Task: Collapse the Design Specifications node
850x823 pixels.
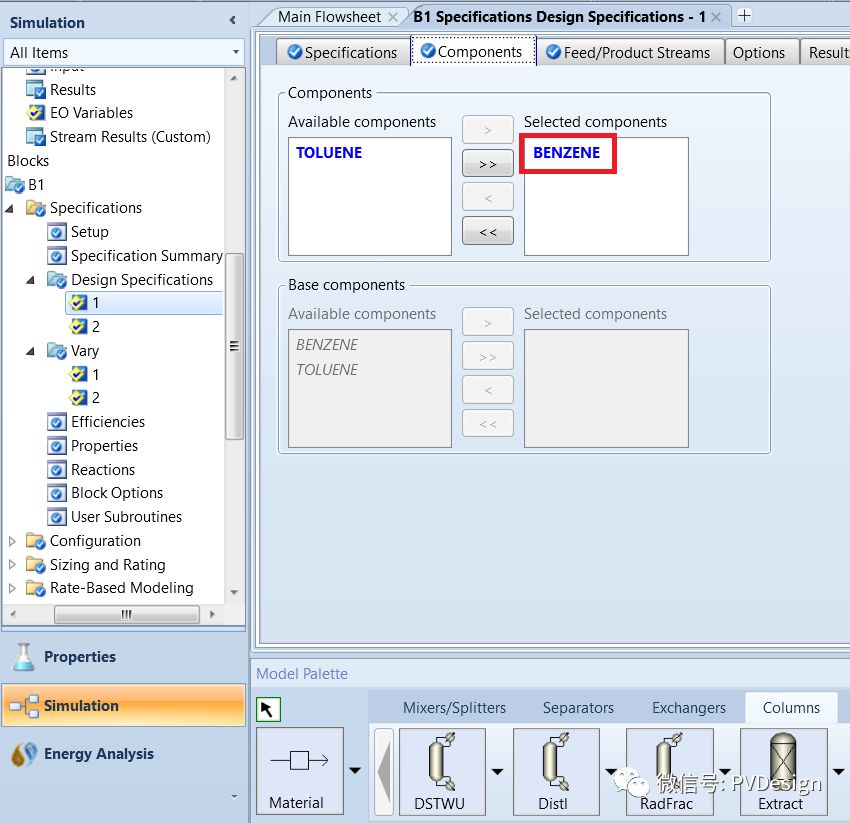Action: [30, 280]
